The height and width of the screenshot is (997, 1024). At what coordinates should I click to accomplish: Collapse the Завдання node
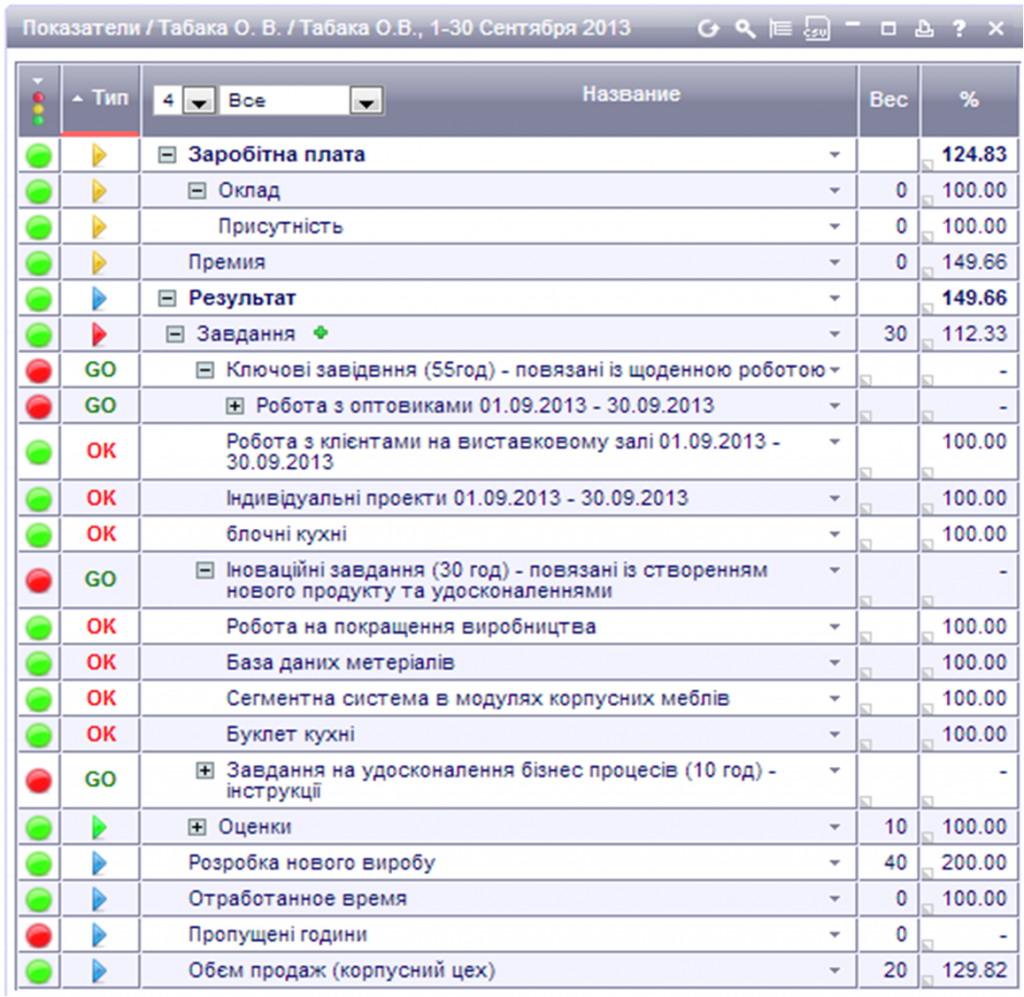point(174,334)
